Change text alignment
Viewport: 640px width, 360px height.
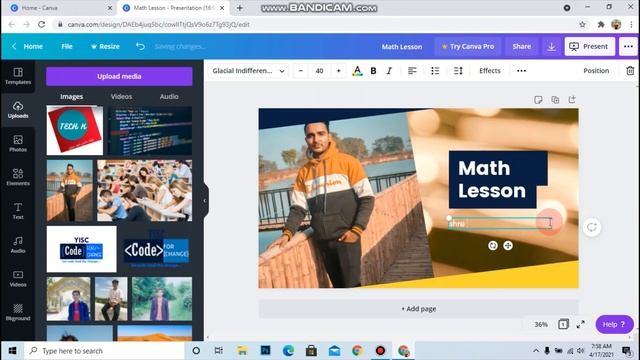pyautogui.click(x=412, y=71)
